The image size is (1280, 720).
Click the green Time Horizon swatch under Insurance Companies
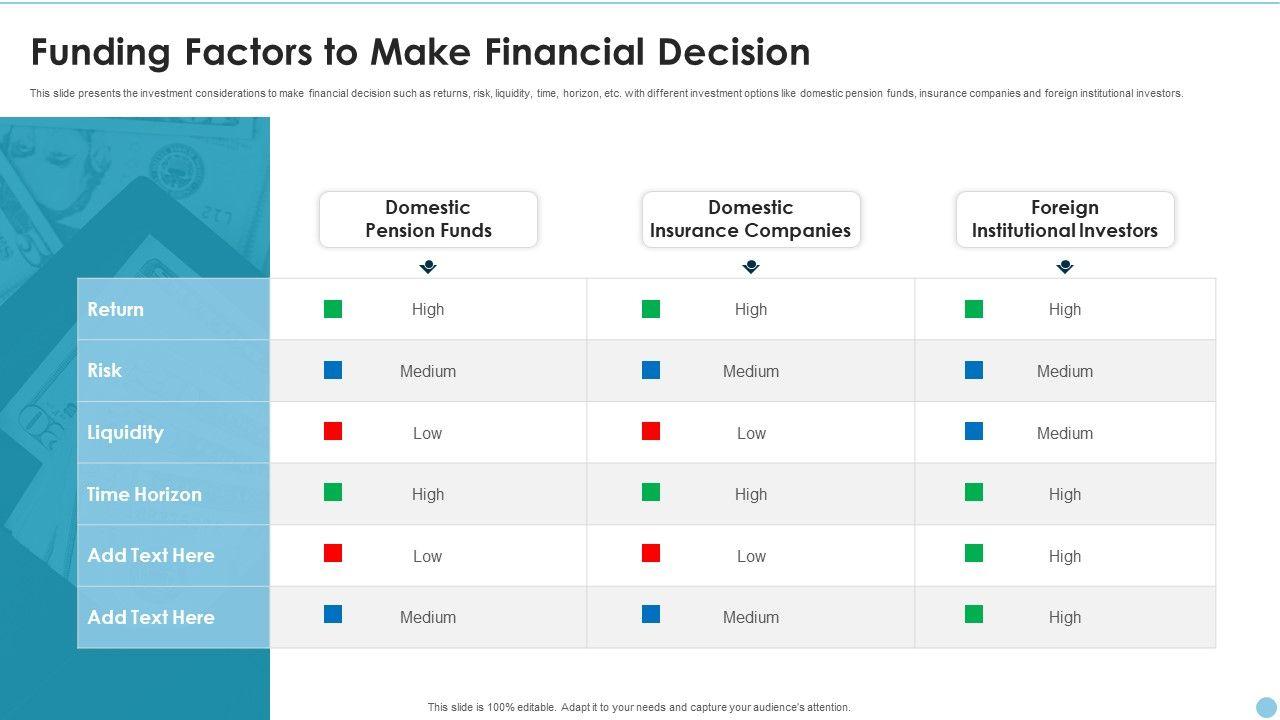(x=651, y=492)
